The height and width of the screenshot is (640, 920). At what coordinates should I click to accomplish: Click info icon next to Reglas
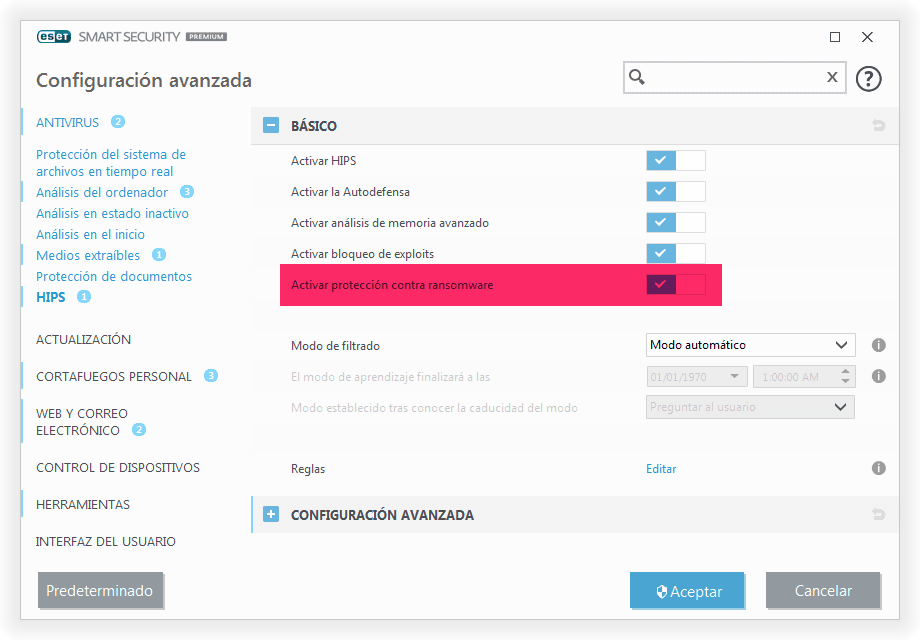tap(879, 468)
